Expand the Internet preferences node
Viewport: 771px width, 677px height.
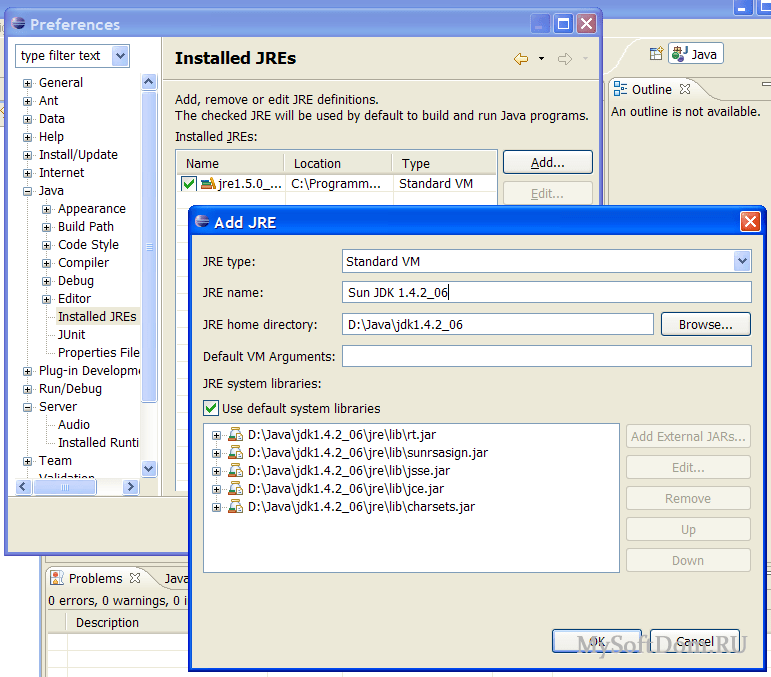(28, 174)
